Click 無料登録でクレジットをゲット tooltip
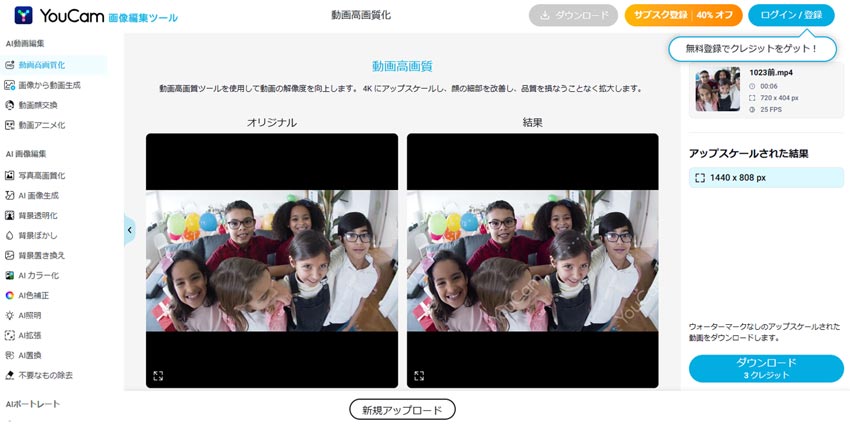 point(751,49)
